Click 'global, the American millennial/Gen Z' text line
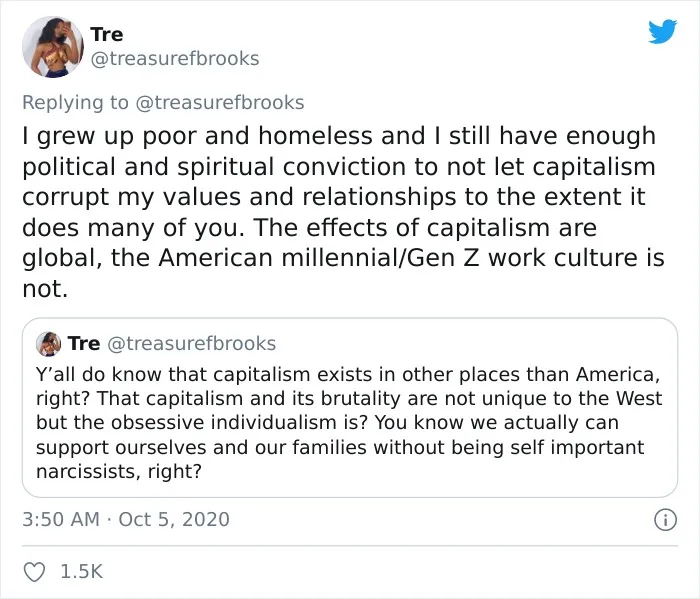The image size is (700, 599). click(343, 258)
